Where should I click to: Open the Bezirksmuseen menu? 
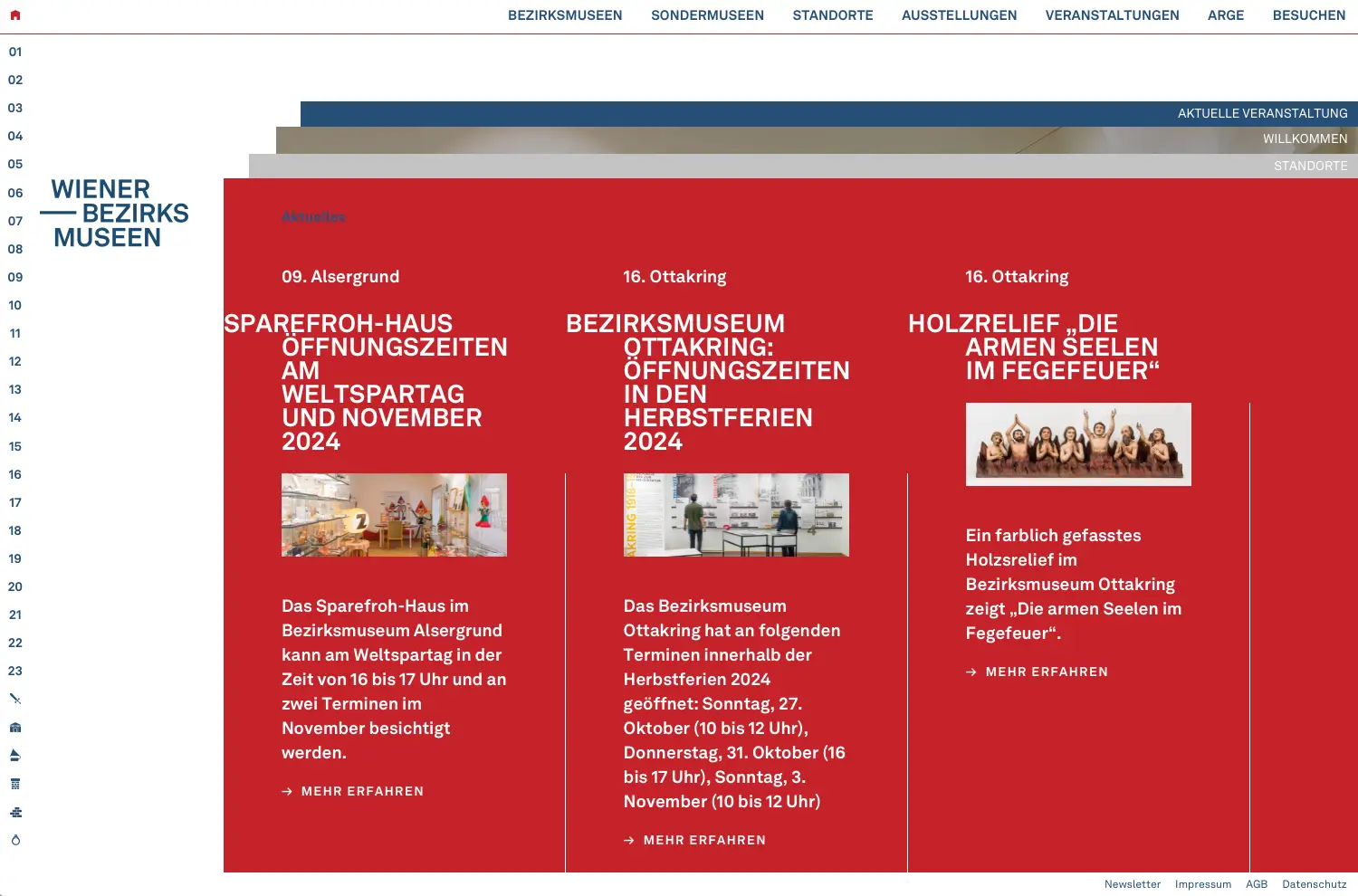point(565,15)
